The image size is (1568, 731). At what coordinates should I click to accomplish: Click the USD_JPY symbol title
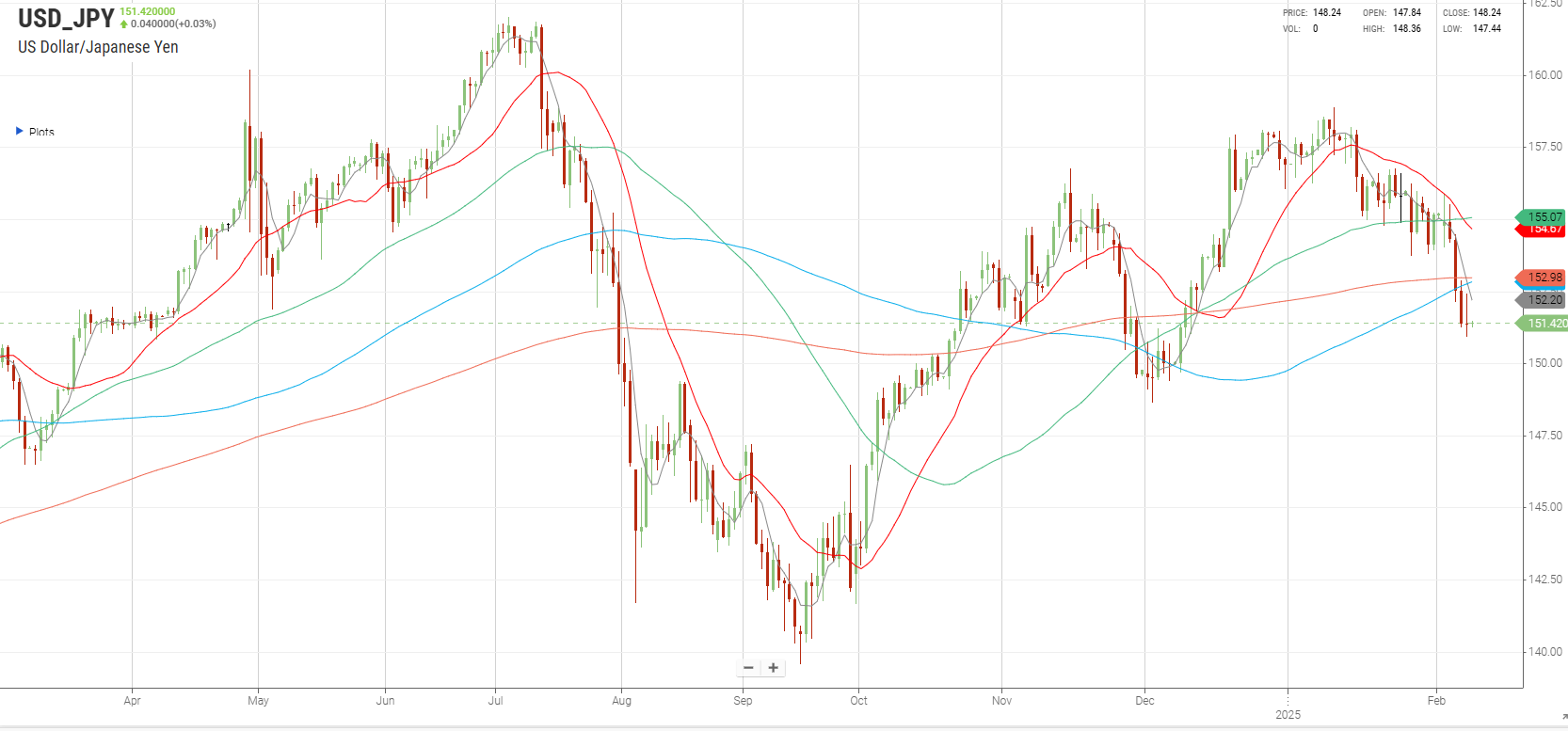tap(66, 19)
